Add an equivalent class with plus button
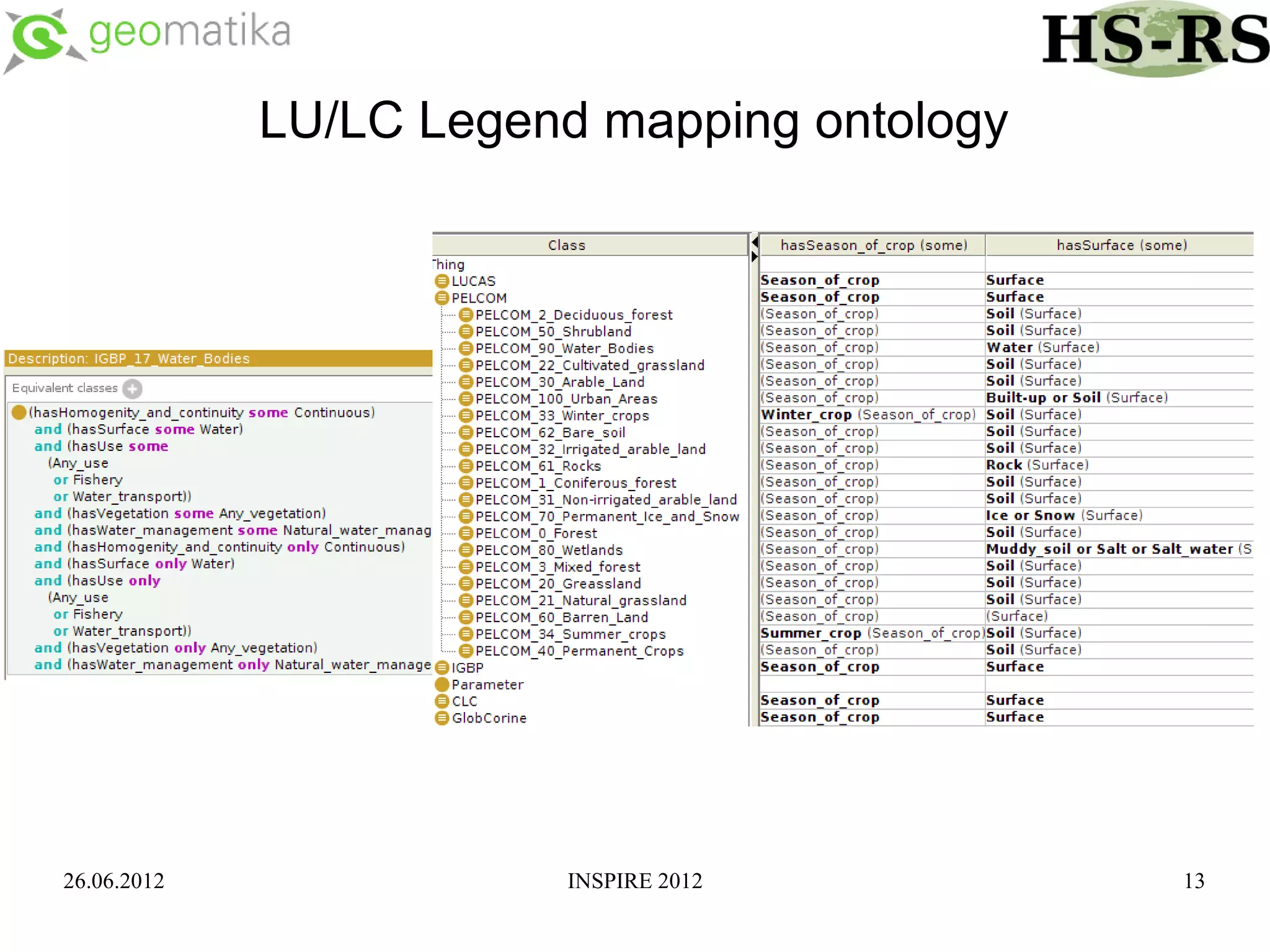 [x=132, y=388]
